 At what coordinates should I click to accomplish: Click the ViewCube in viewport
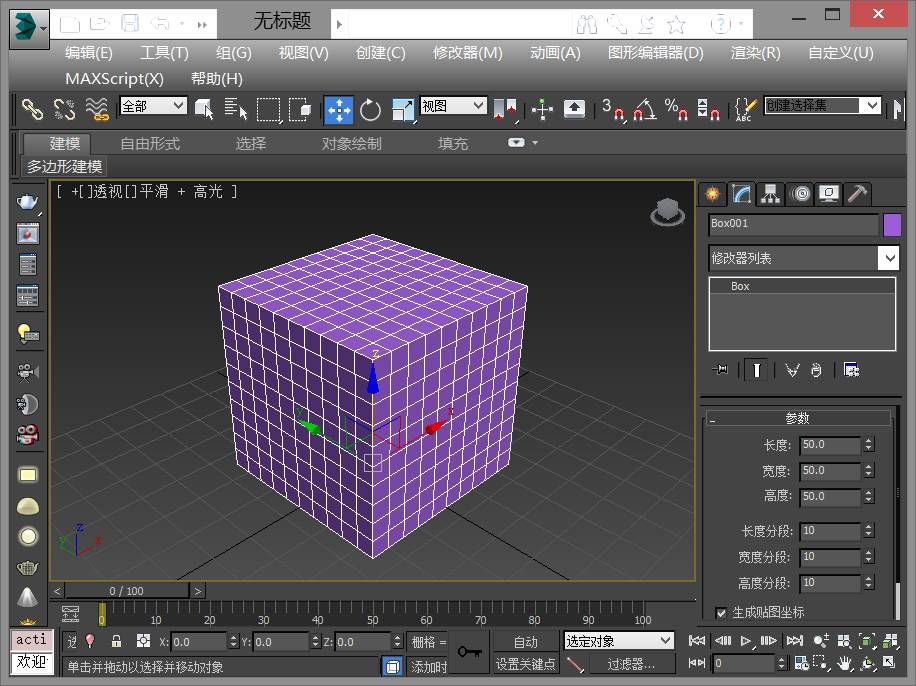tap(668, 212)
